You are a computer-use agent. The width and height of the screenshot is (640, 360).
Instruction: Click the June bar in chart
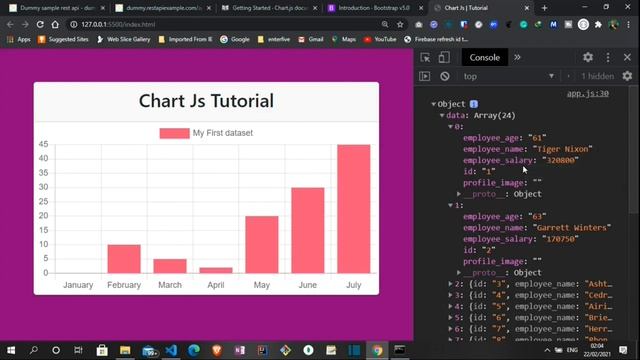click(308, 230)
